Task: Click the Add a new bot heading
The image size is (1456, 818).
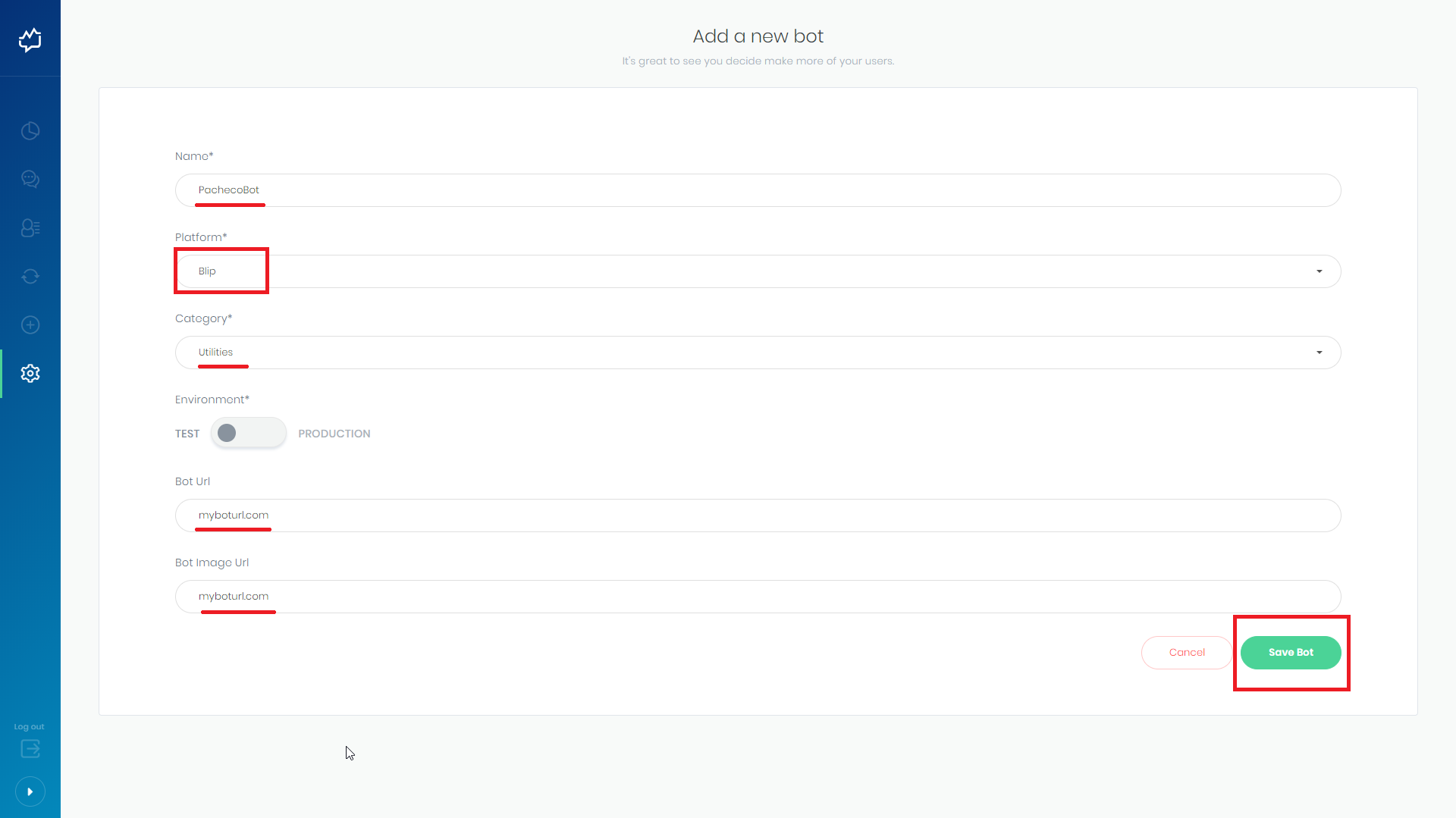Action: point(758,36)
